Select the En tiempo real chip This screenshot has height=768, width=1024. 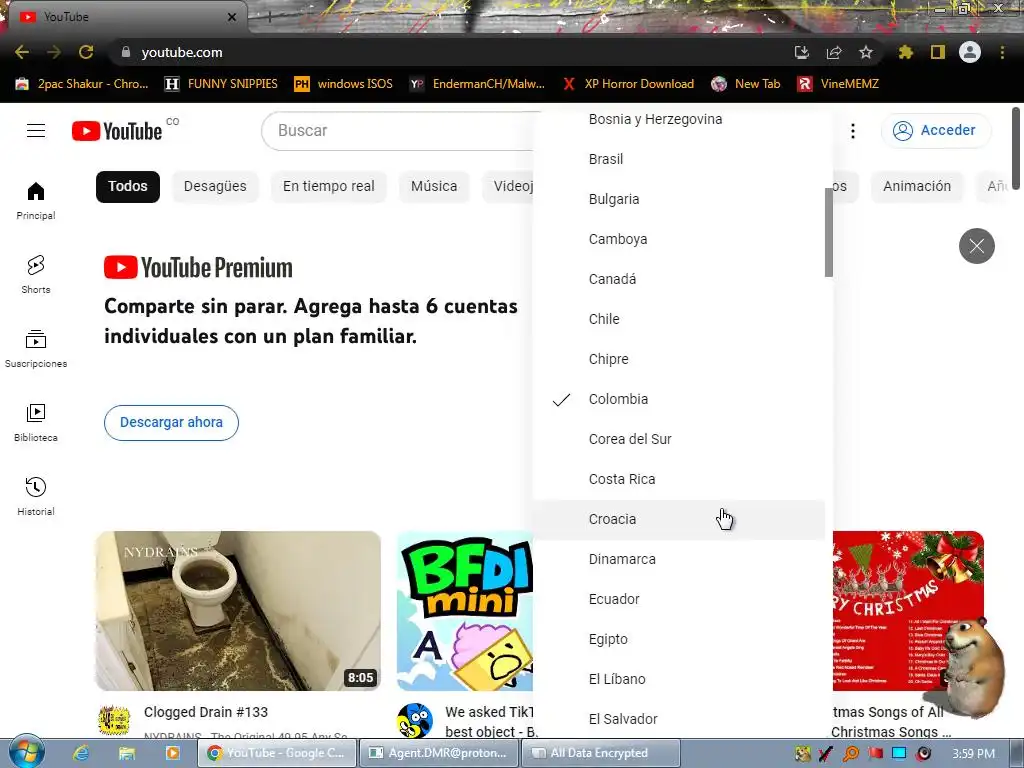click(x=328, y=187)
